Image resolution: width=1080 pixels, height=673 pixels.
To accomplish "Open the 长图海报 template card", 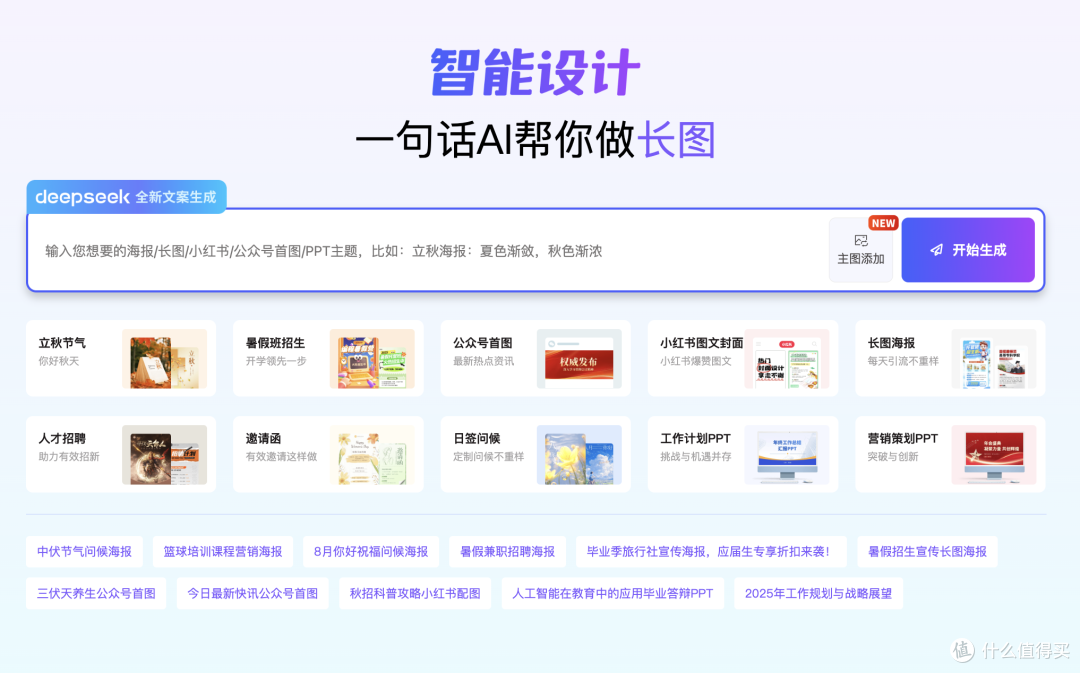I will coord(951,358).
